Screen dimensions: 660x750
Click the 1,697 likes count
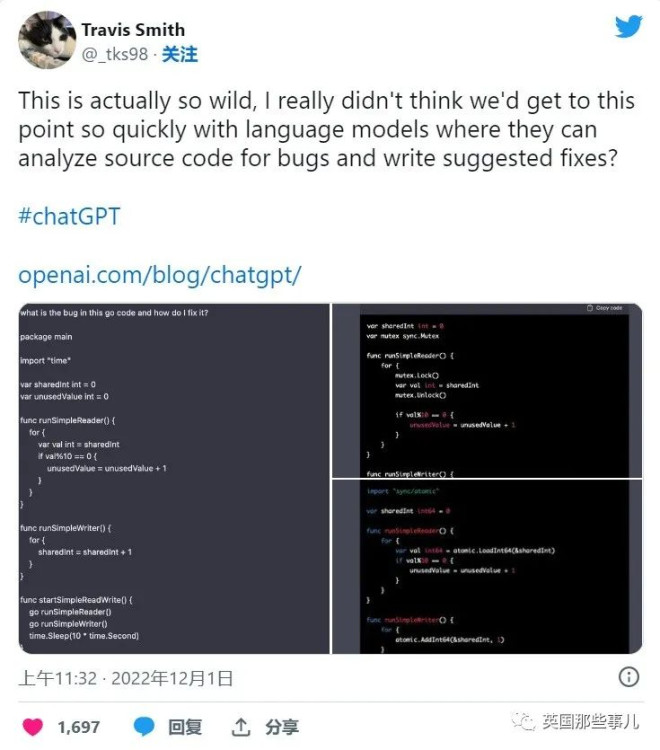point(78,727)
